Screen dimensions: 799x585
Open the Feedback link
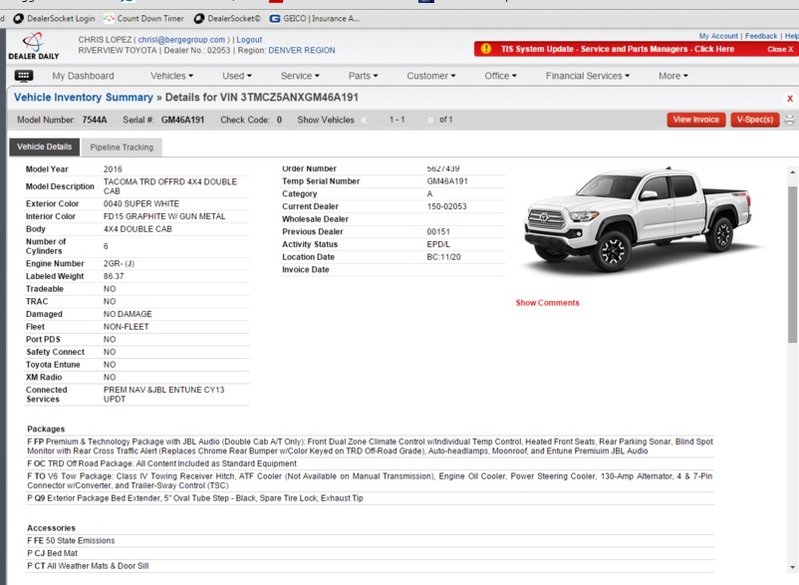(x=761, y=36)
